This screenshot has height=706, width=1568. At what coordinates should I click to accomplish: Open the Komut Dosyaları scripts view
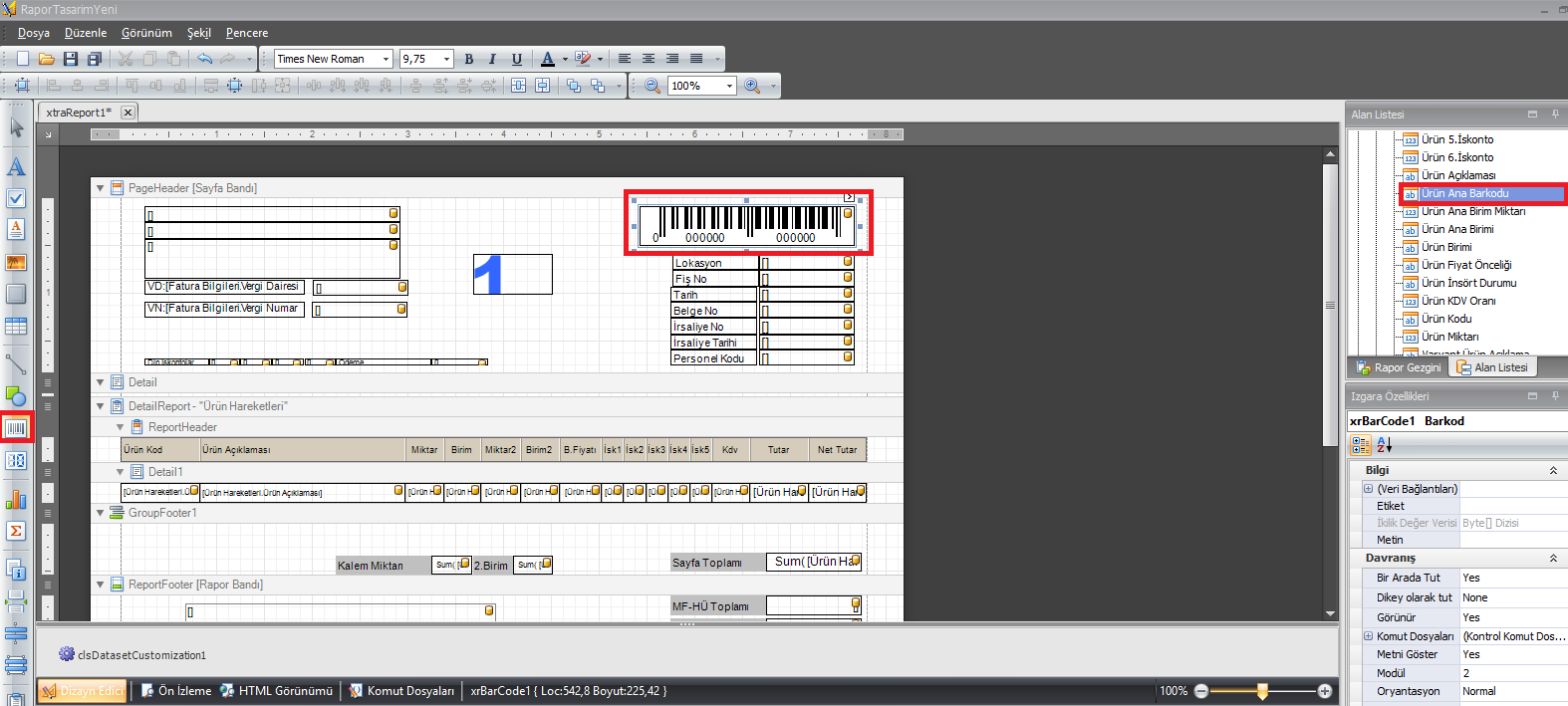(x=400, y=691)
